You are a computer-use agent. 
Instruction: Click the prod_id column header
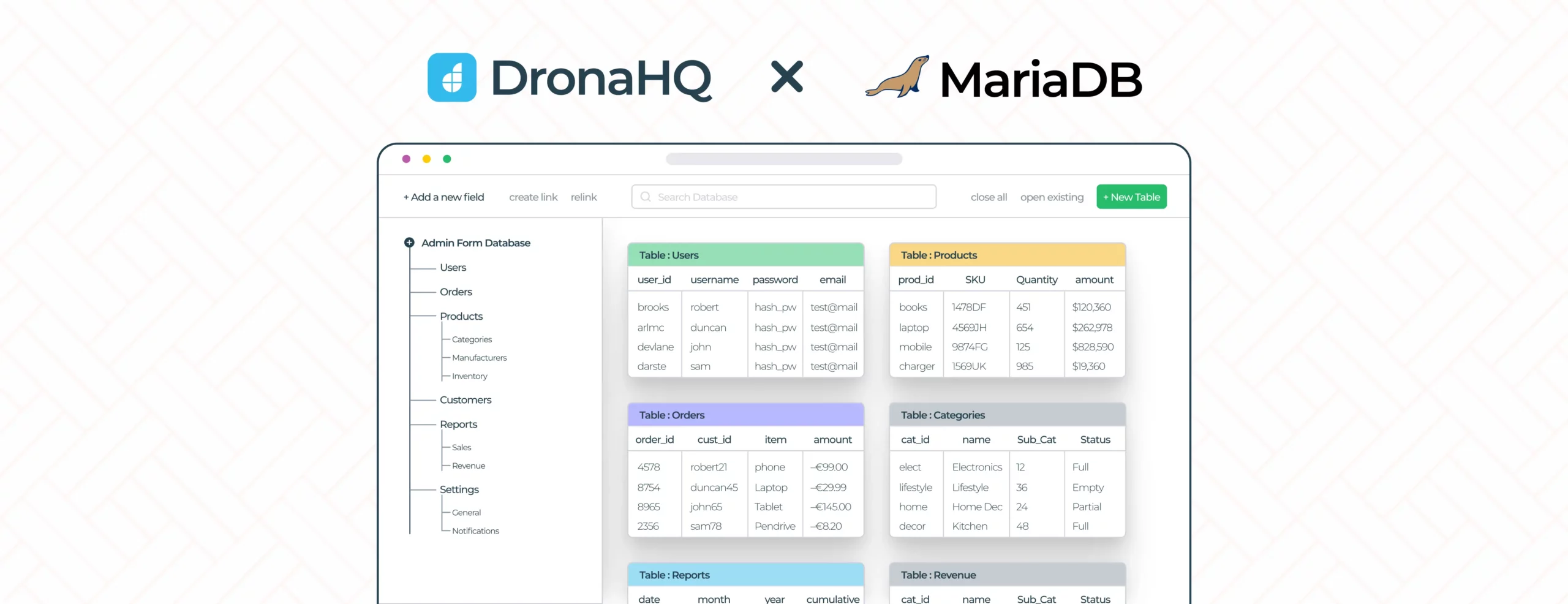(x=916, y=279)
